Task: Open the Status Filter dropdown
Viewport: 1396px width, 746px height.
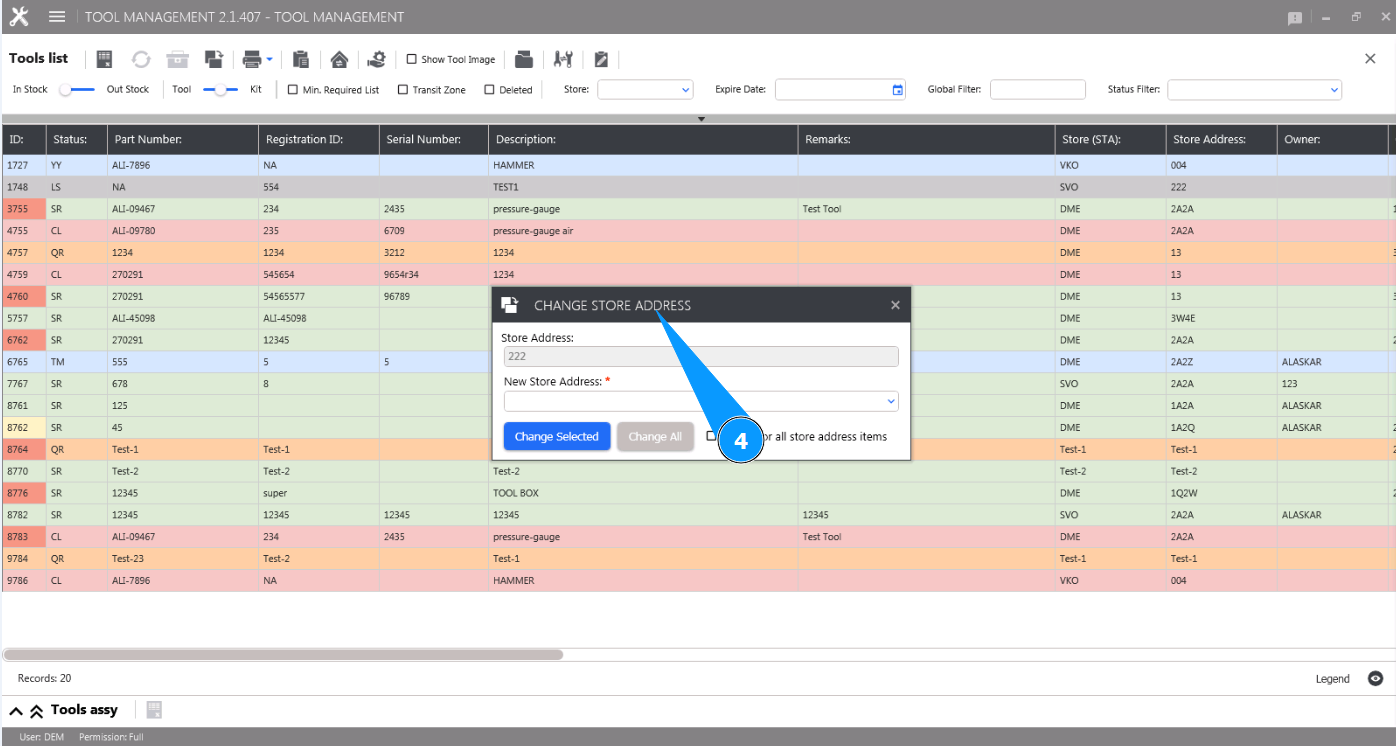Action: 1254,90
